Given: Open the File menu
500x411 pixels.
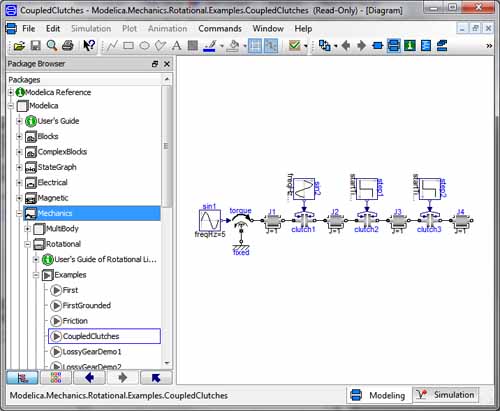Looking at the screenshot, I should click(x=29, y=29).
